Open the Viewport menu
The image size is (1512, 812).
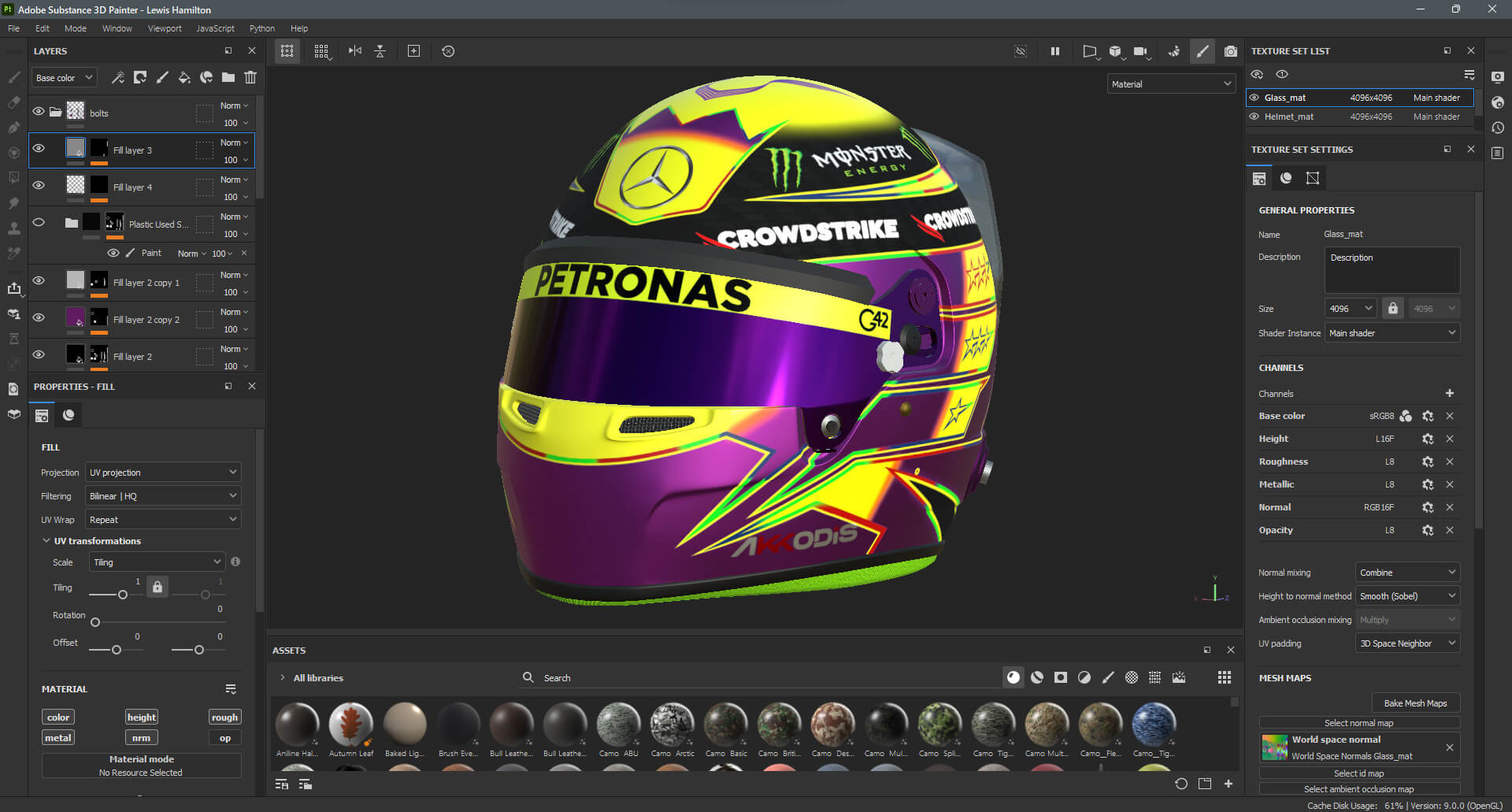[165, 28]
